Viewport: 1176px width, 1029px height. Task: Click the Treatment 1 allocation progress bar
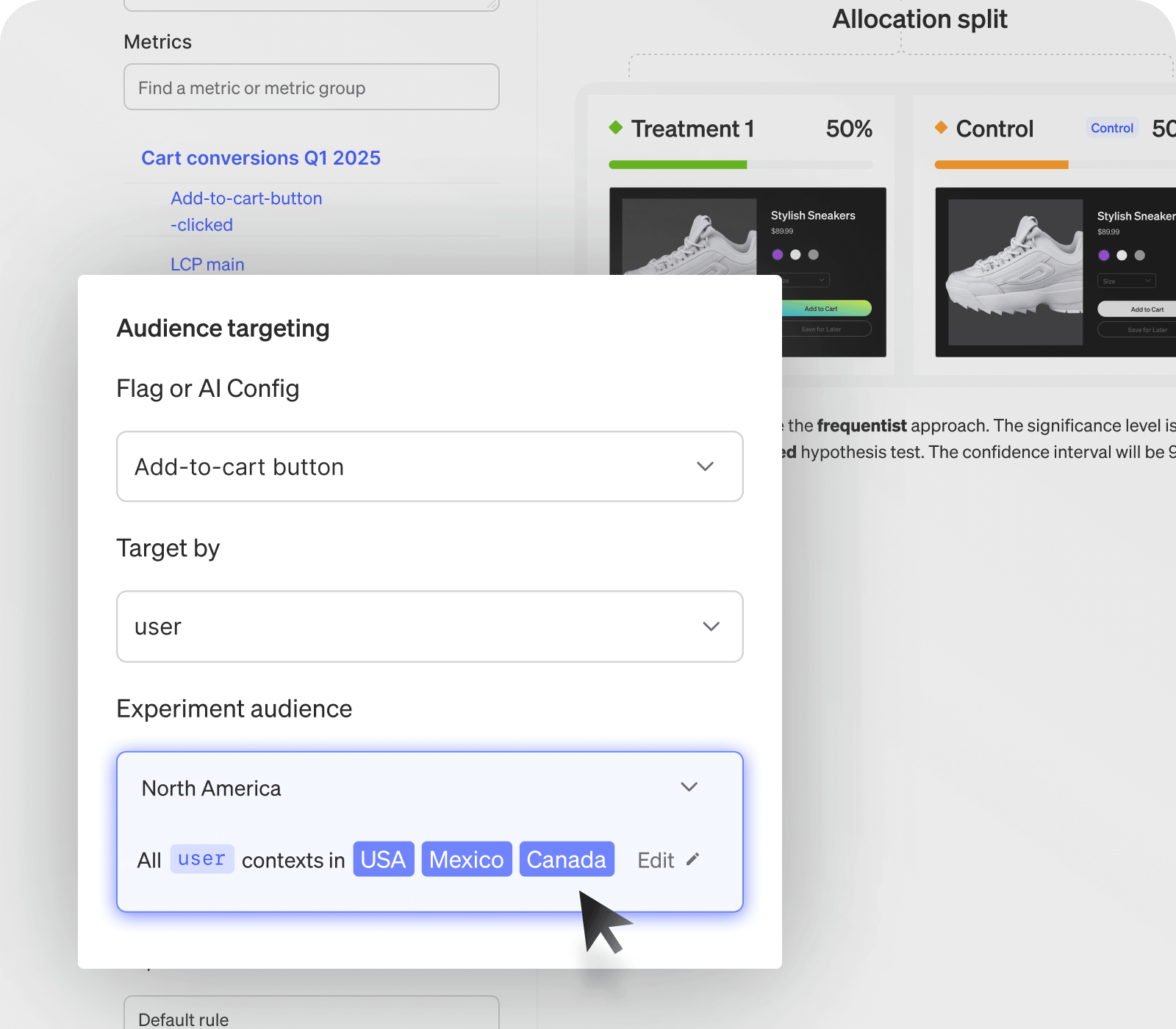741,165
